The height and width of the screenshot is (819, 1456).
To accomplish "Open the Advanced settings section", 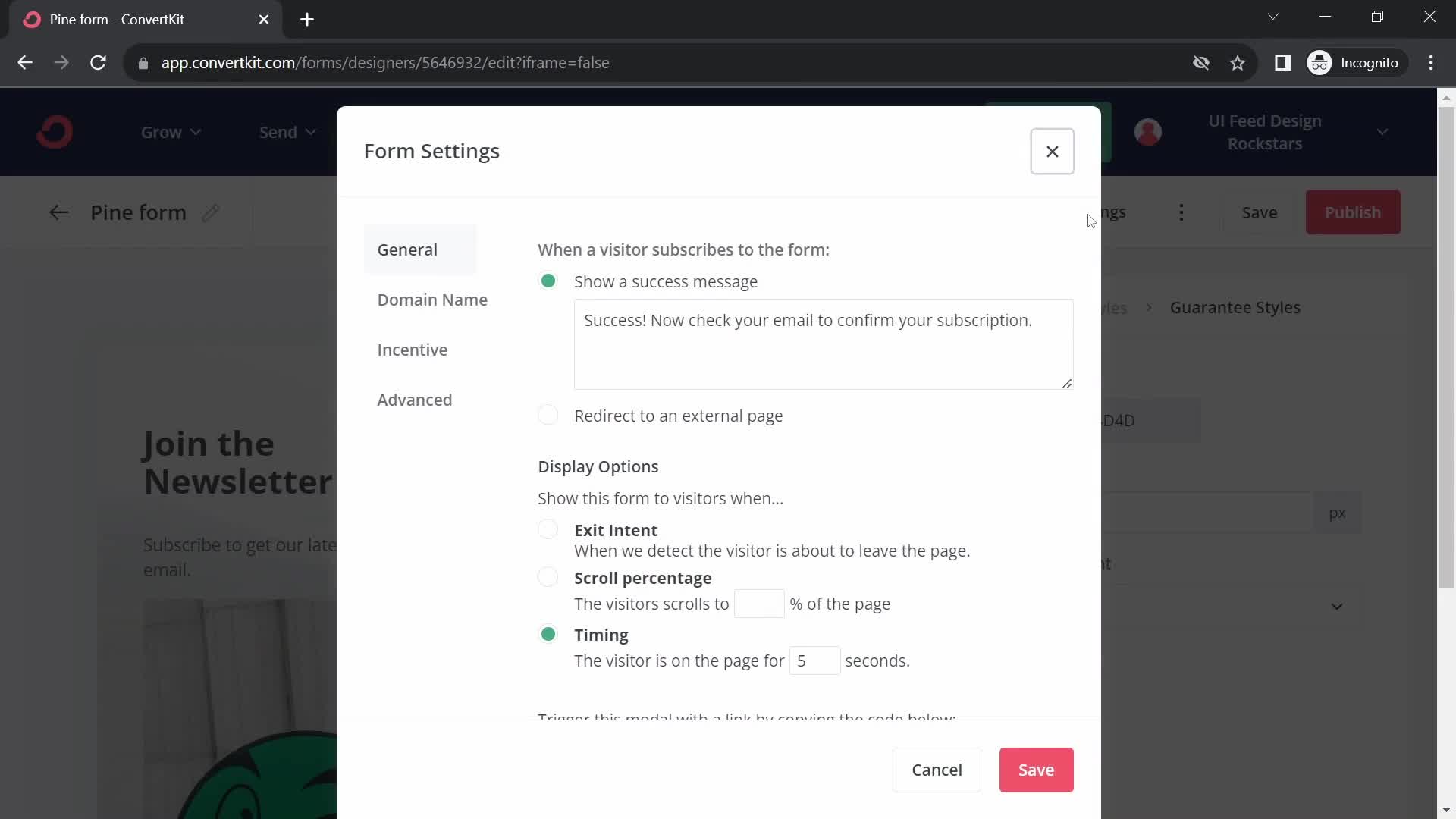I will 415,400.
